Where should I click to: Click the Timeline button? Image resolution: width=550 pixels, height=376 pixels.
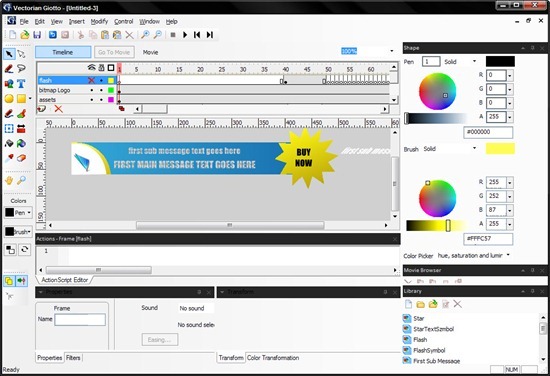click(x=63, y=52)
